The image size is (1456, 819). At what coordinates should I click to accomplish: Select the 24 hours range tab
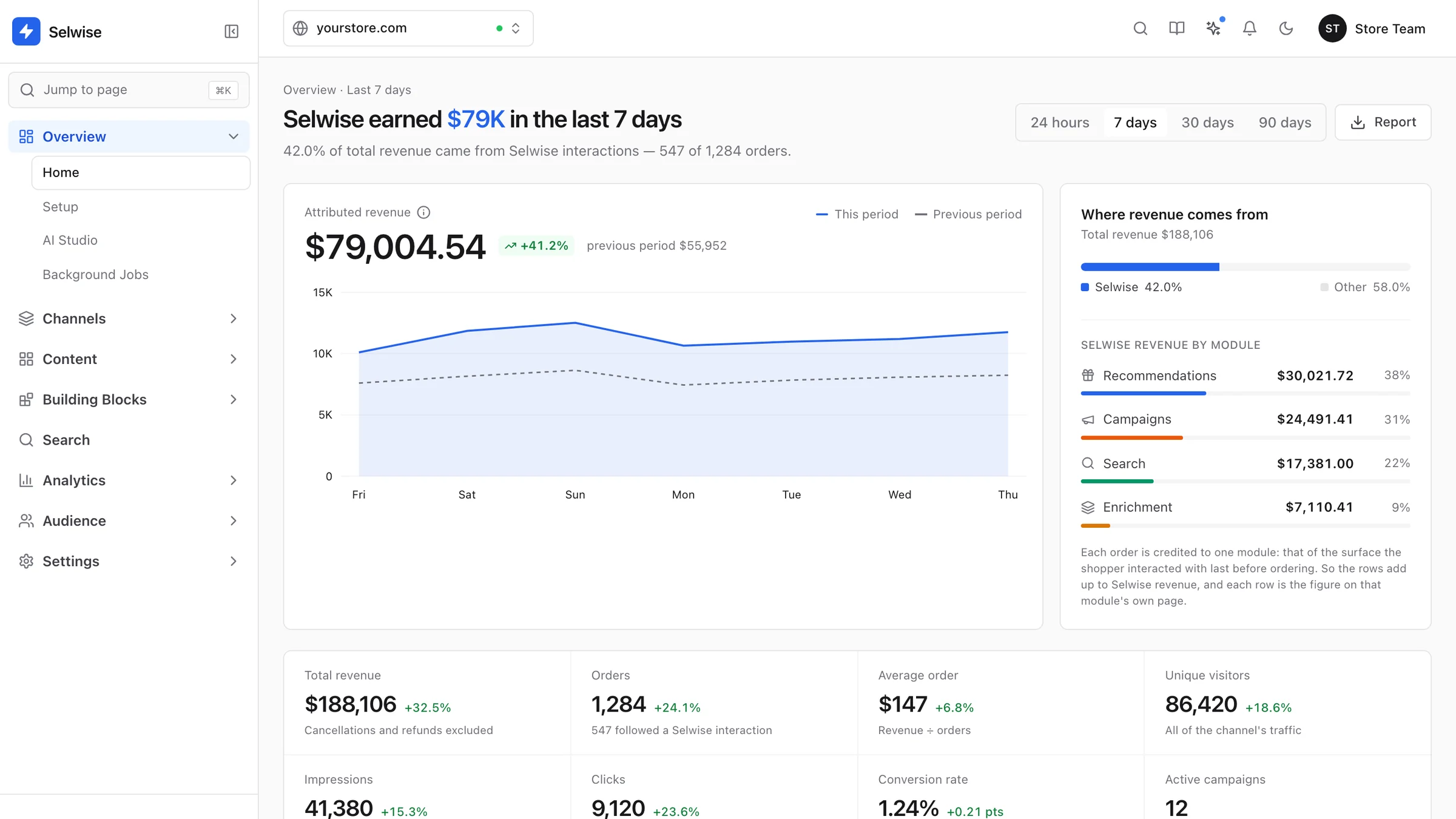coord(1060,123)
